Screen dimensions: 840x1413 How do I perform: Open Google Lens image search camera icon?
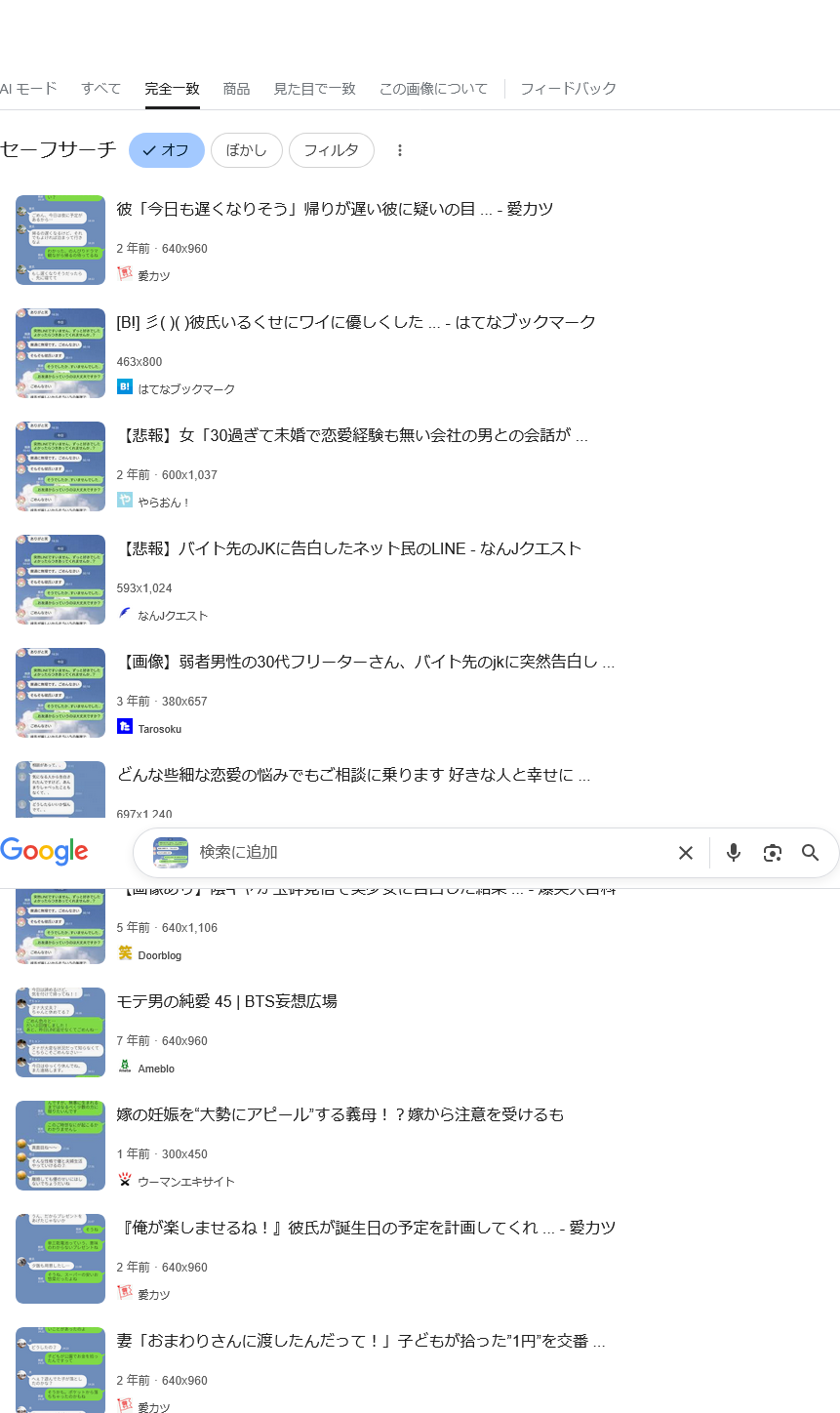[x=773, y=853]
